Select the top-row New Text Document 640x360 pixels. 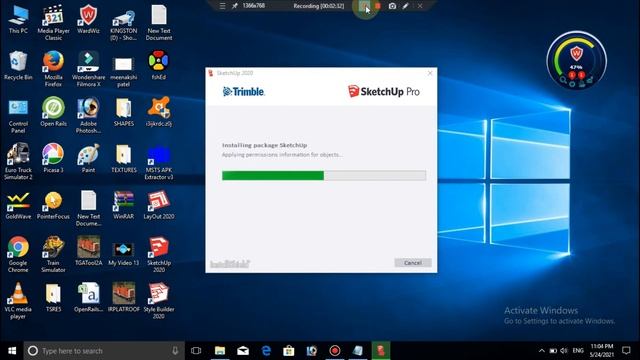coord(159,22)
